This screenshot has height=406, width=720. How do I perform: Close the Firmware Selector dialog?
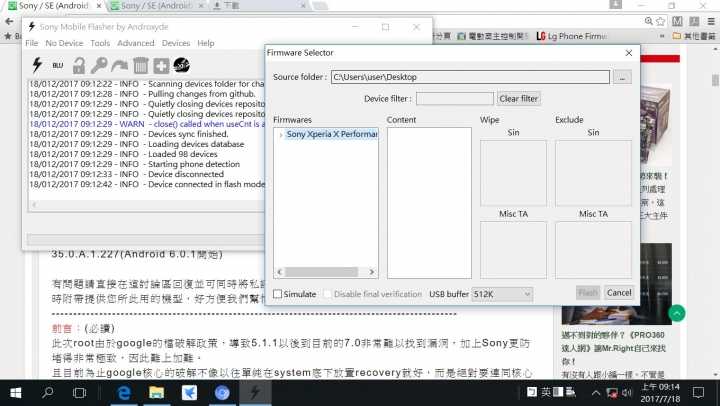pos(629,53)
